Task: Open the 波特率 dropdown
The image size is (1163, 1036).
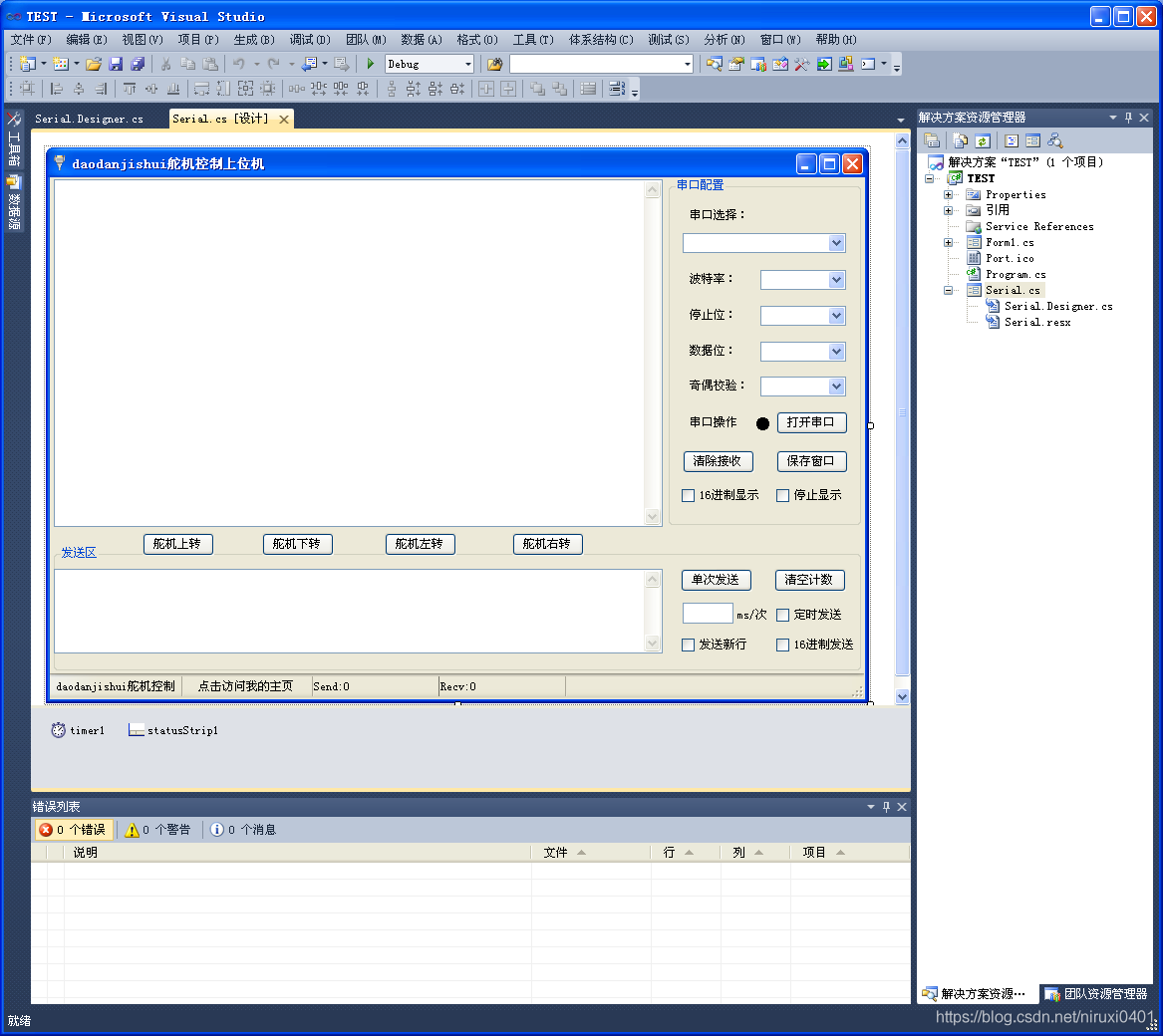Action: point(836,280)
